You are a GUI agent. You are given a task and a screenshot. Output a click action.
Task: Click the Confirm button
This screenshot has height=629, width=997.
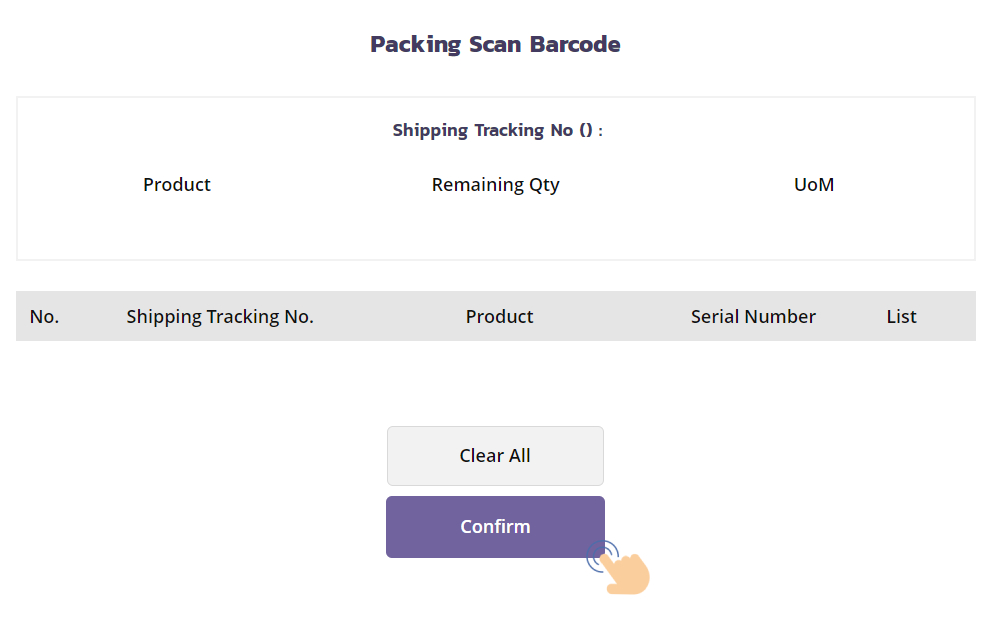click(x=495, y=527)
